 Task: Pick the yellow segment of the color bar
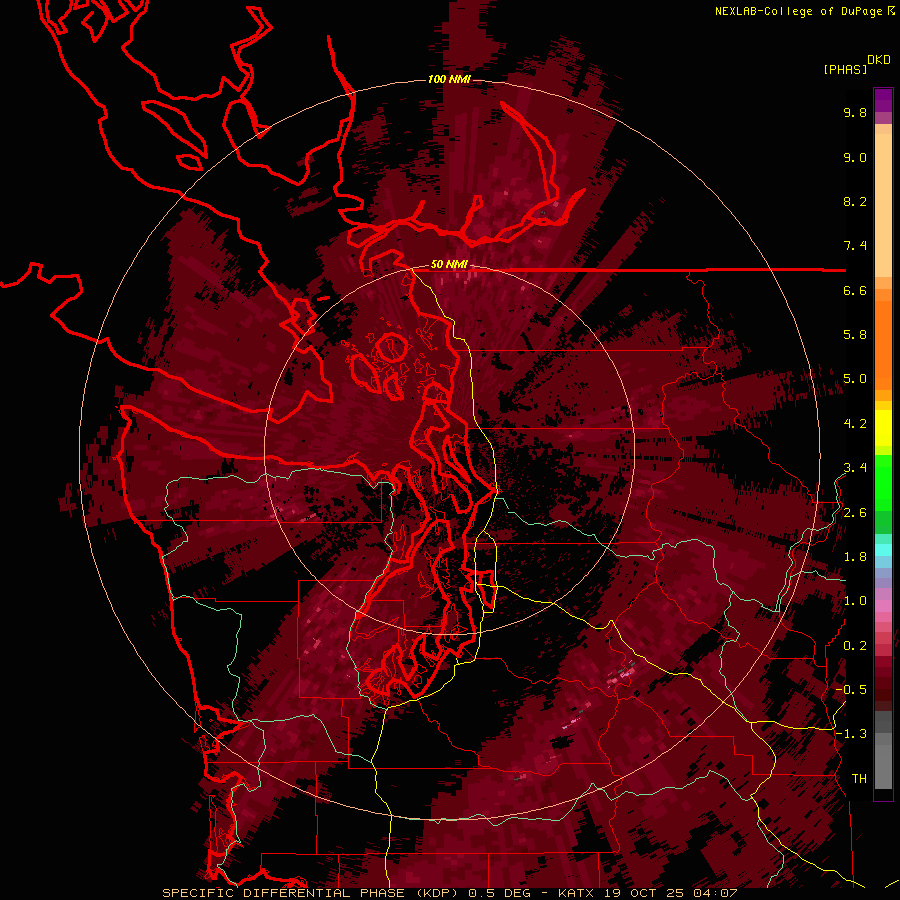[x=883, y=428]
